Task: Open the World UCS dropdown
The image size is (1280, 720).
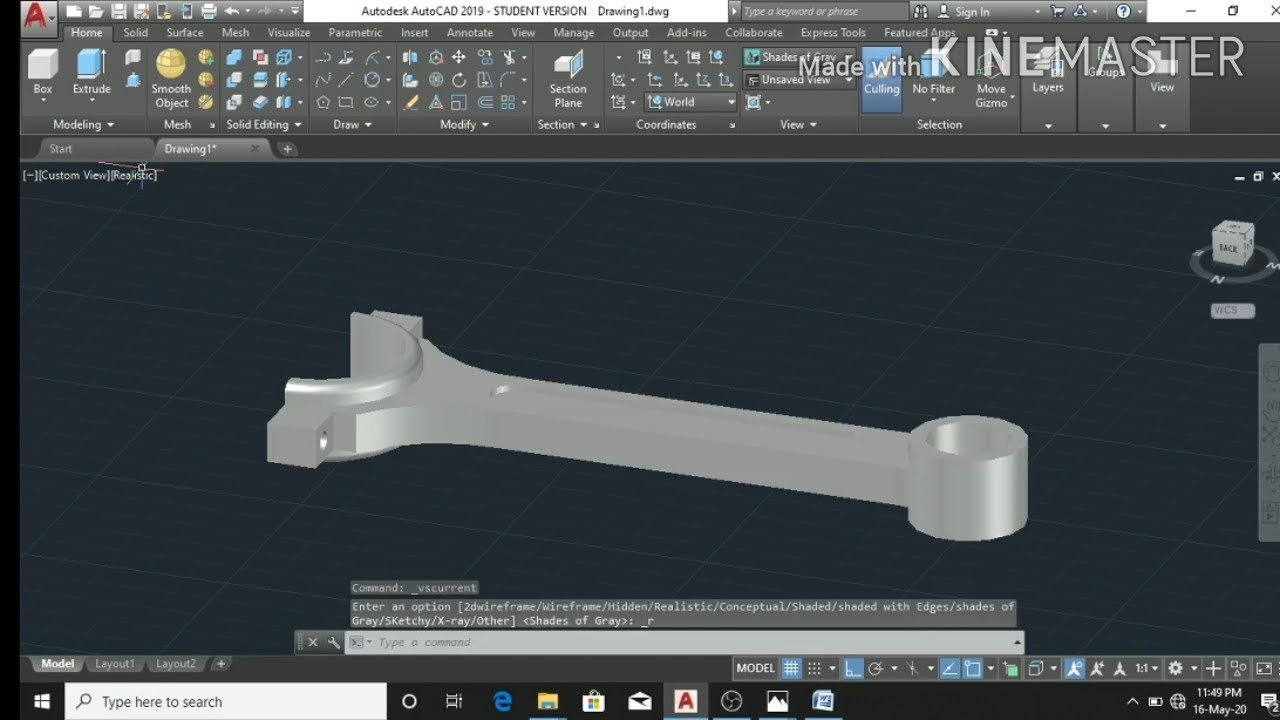Action: pos(690,102)
